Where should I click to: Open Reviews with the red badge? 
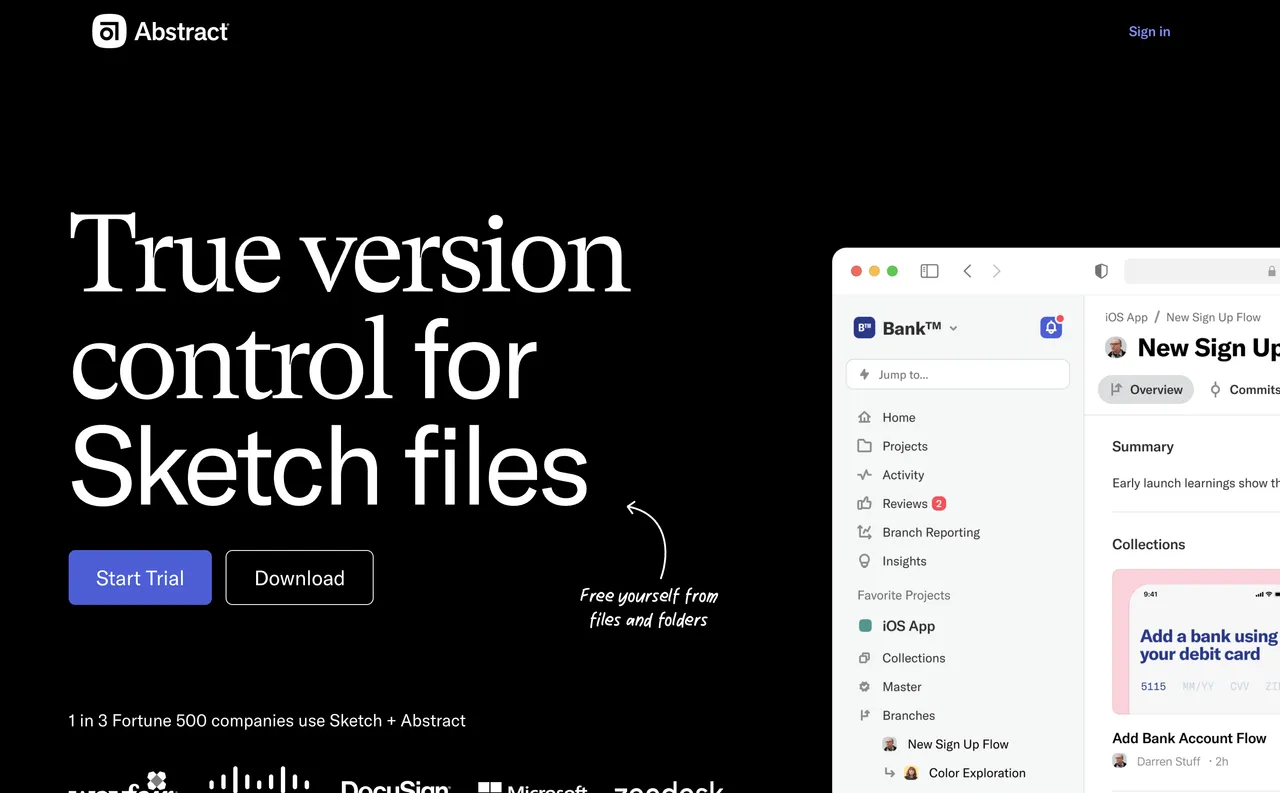pos(904,503)
